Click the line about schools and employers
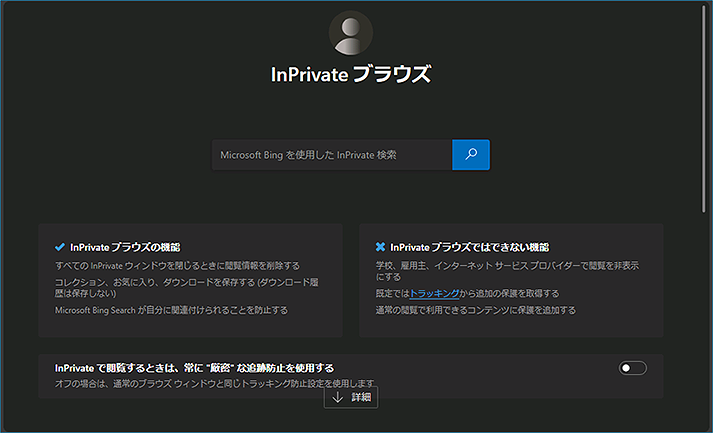The image size is (713, 433). pyautogui.click(x=507, y=271)
